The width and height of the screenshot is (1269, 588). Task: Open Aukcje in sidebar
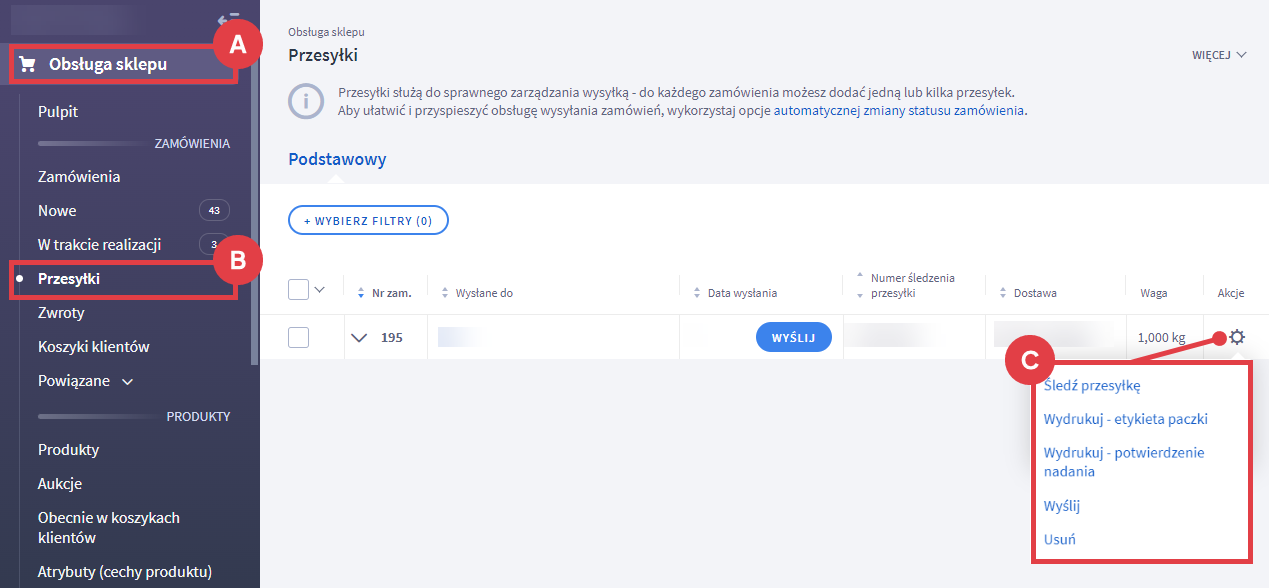[60, 484]
